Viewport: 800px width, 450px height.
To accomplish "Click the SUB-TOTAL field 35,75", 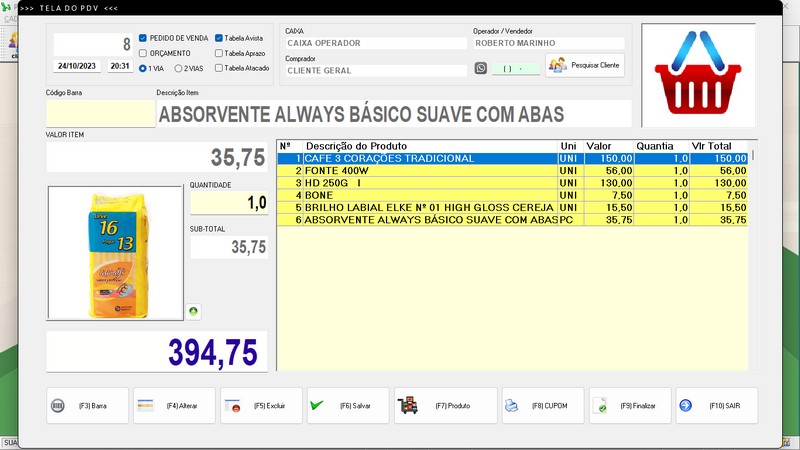I will coord(229,247).
